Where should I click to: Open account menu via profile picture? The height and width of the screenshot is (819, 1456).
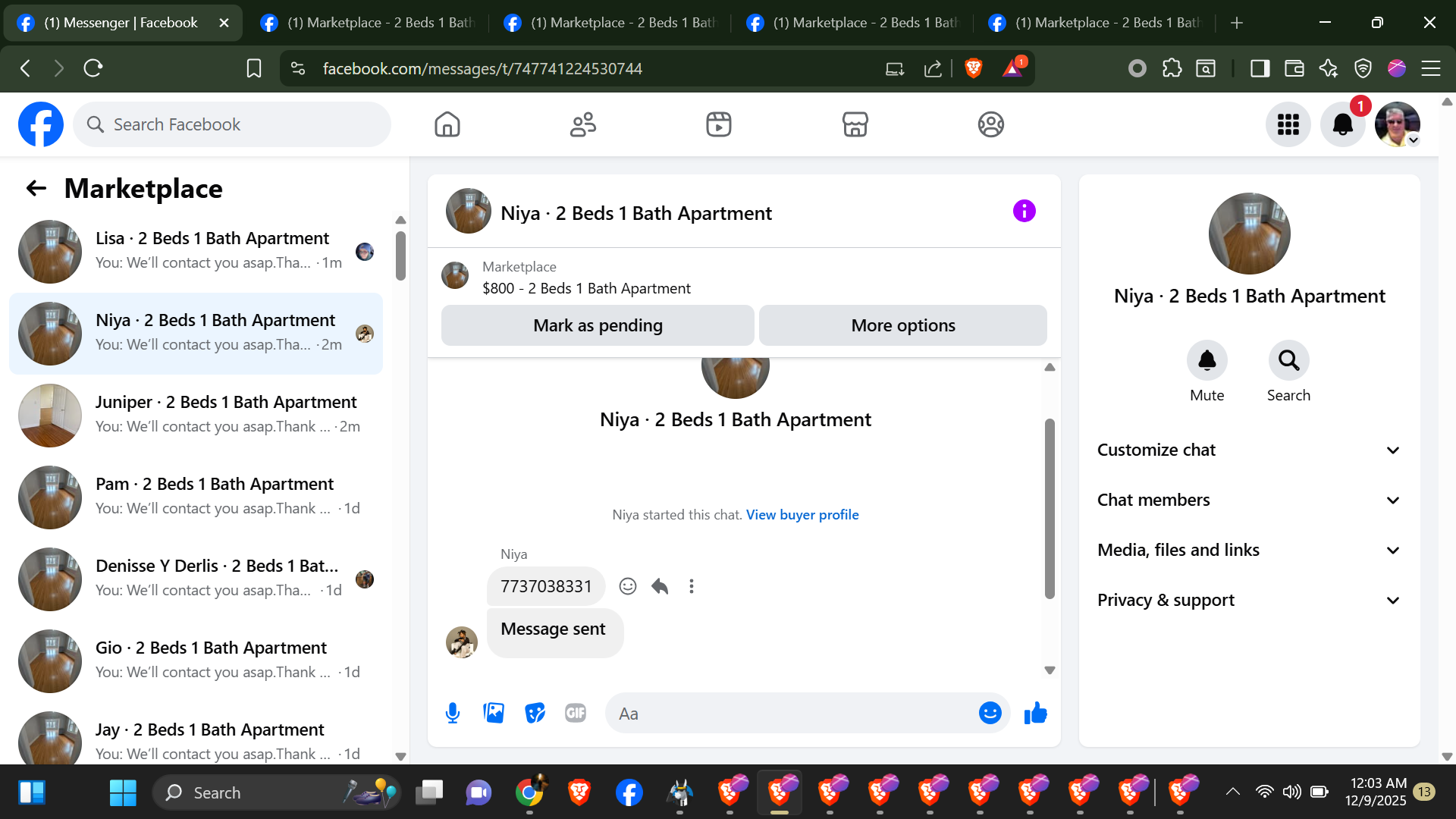(1397, 124)
